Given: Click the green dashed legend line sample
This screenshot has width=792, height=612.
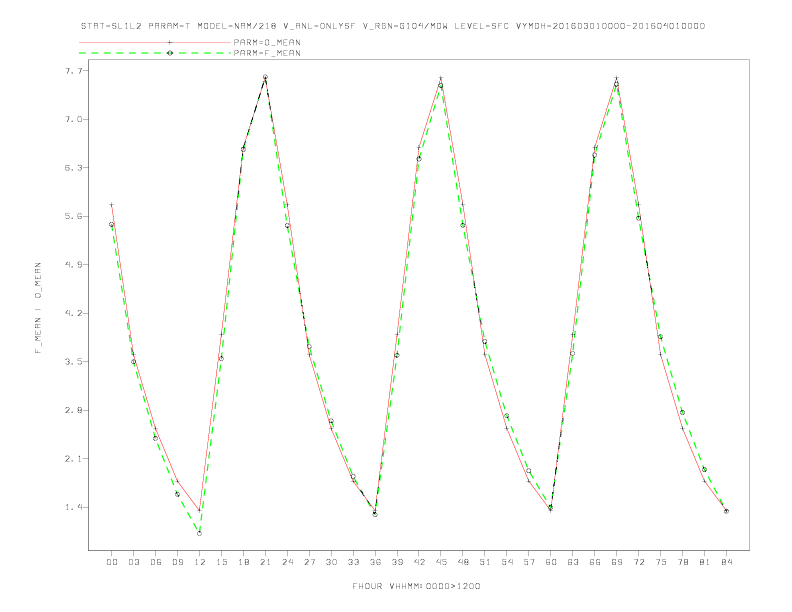Looking at the screenshot, I should (155, 53).
